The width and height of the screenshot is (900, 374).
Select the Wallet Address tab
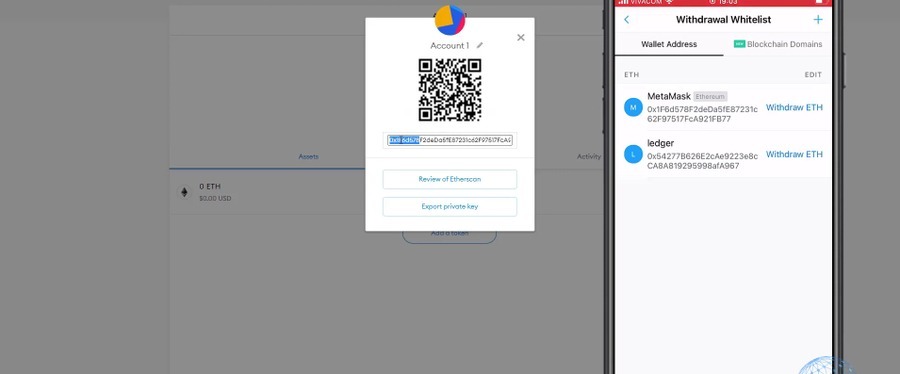coord(669,44)
